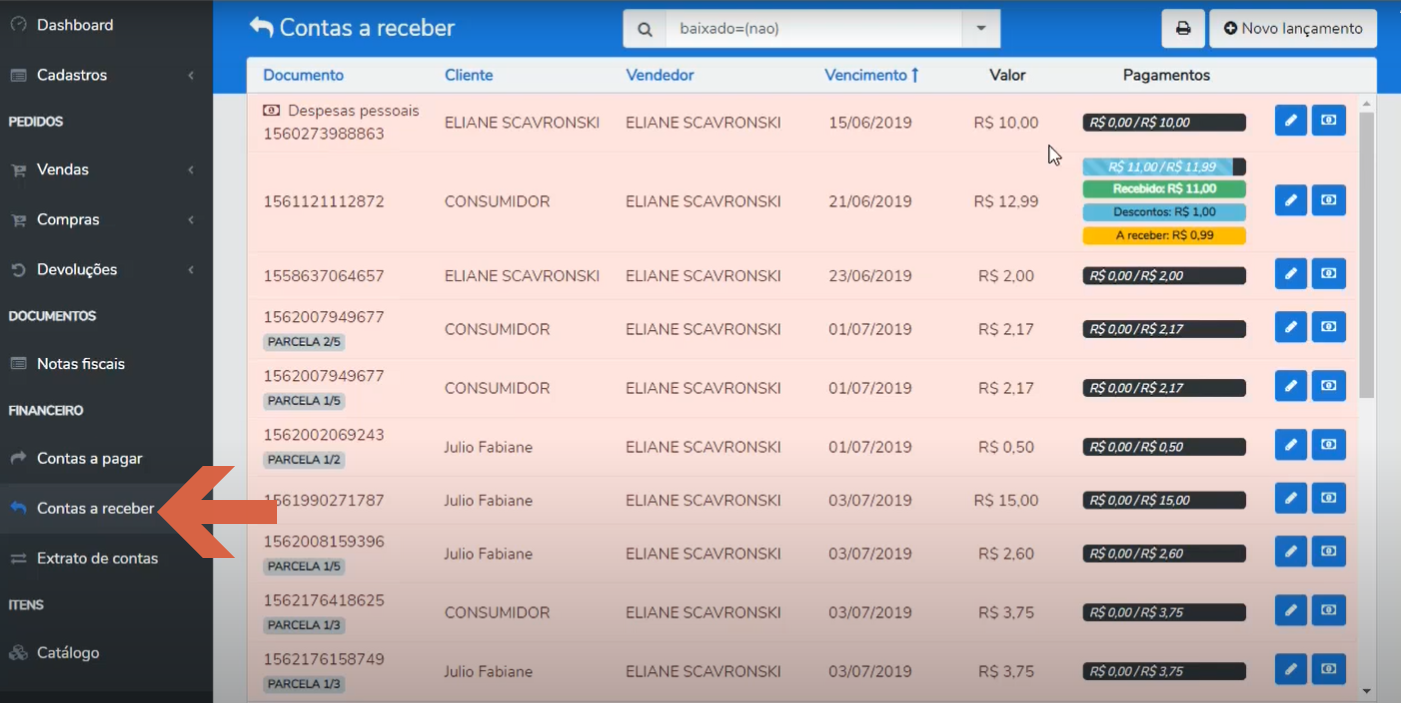
Task: Click the yellow A receber: R$ 0,99 badge
Action: coord(1164,236)
